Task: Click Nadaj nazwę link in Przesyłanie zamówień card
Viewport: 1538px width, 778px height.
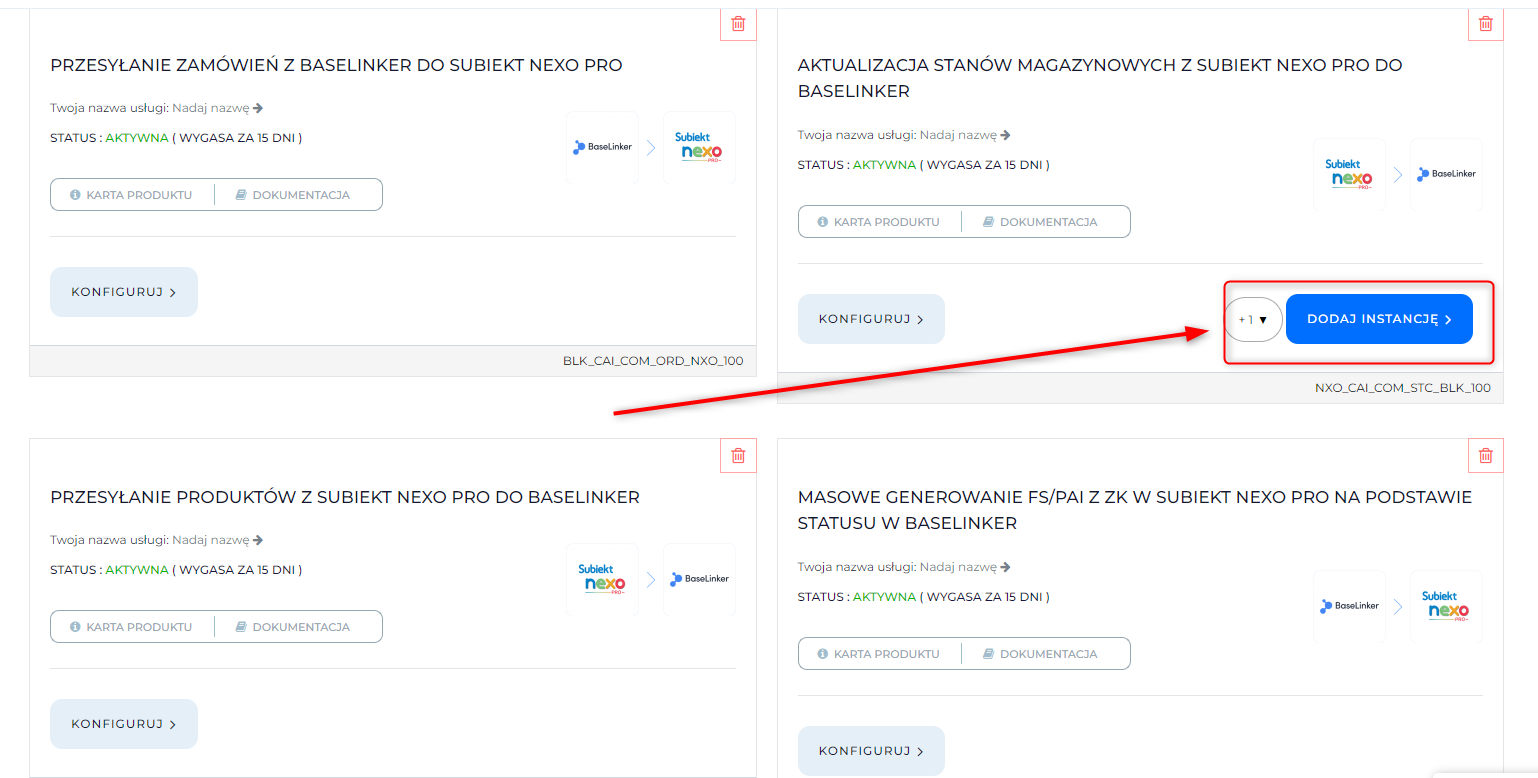Action: coord(218,108)
